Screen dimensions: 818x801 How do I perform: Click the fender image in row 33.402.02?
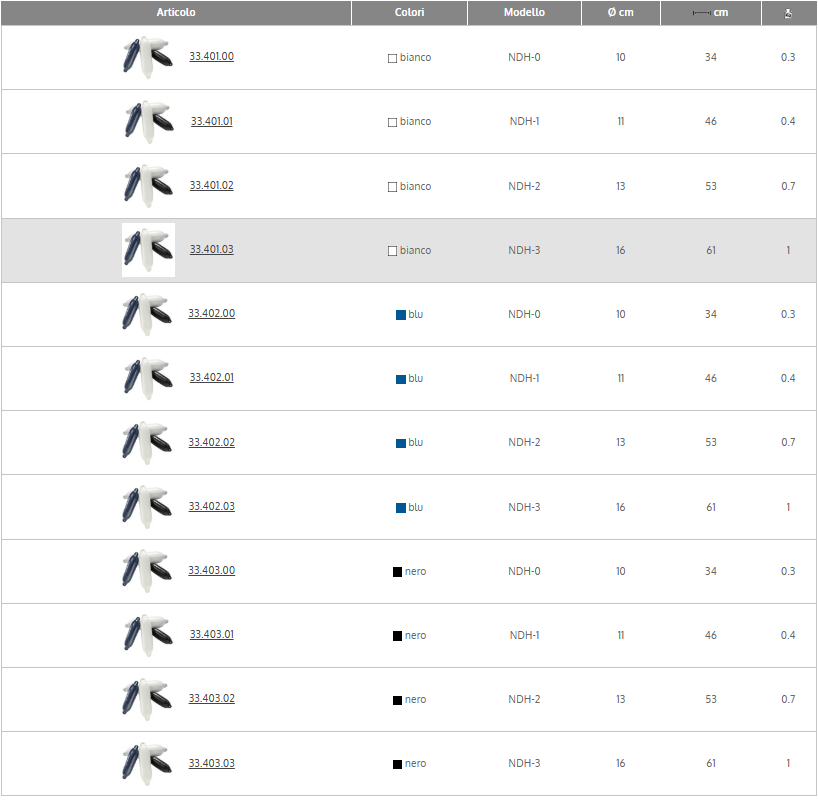tap(147, 442)
